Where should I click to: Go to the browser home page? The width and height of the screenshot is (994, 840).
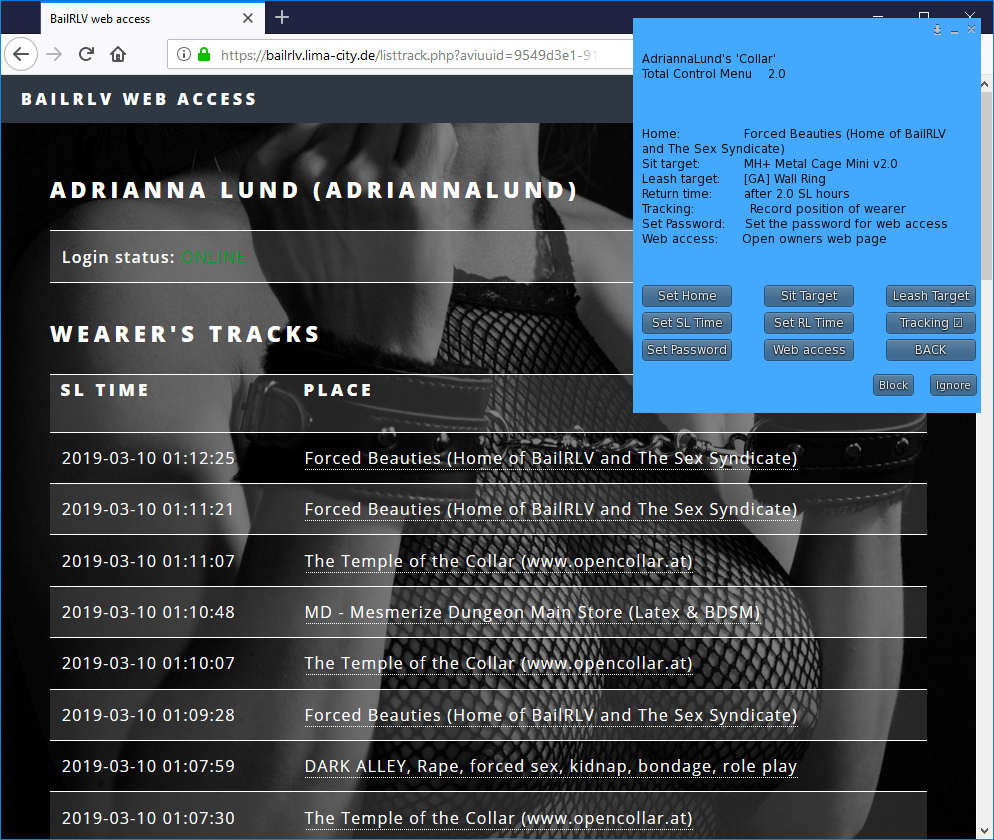click(118, 54)
